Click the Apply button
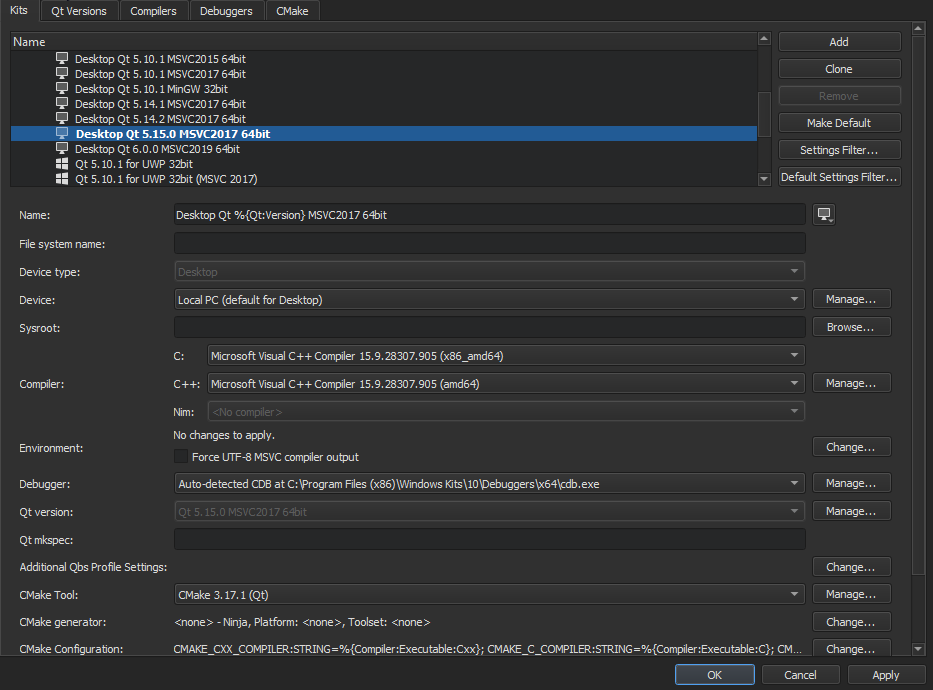The width and height of the screenshot is (933, 690). click(885, 675)
